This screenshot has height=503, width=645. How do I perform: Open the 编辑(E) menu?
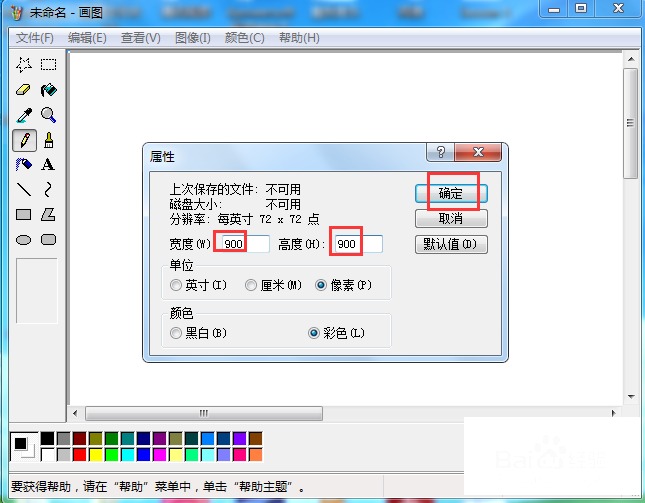pyautogui.click(x=87, y=38)
